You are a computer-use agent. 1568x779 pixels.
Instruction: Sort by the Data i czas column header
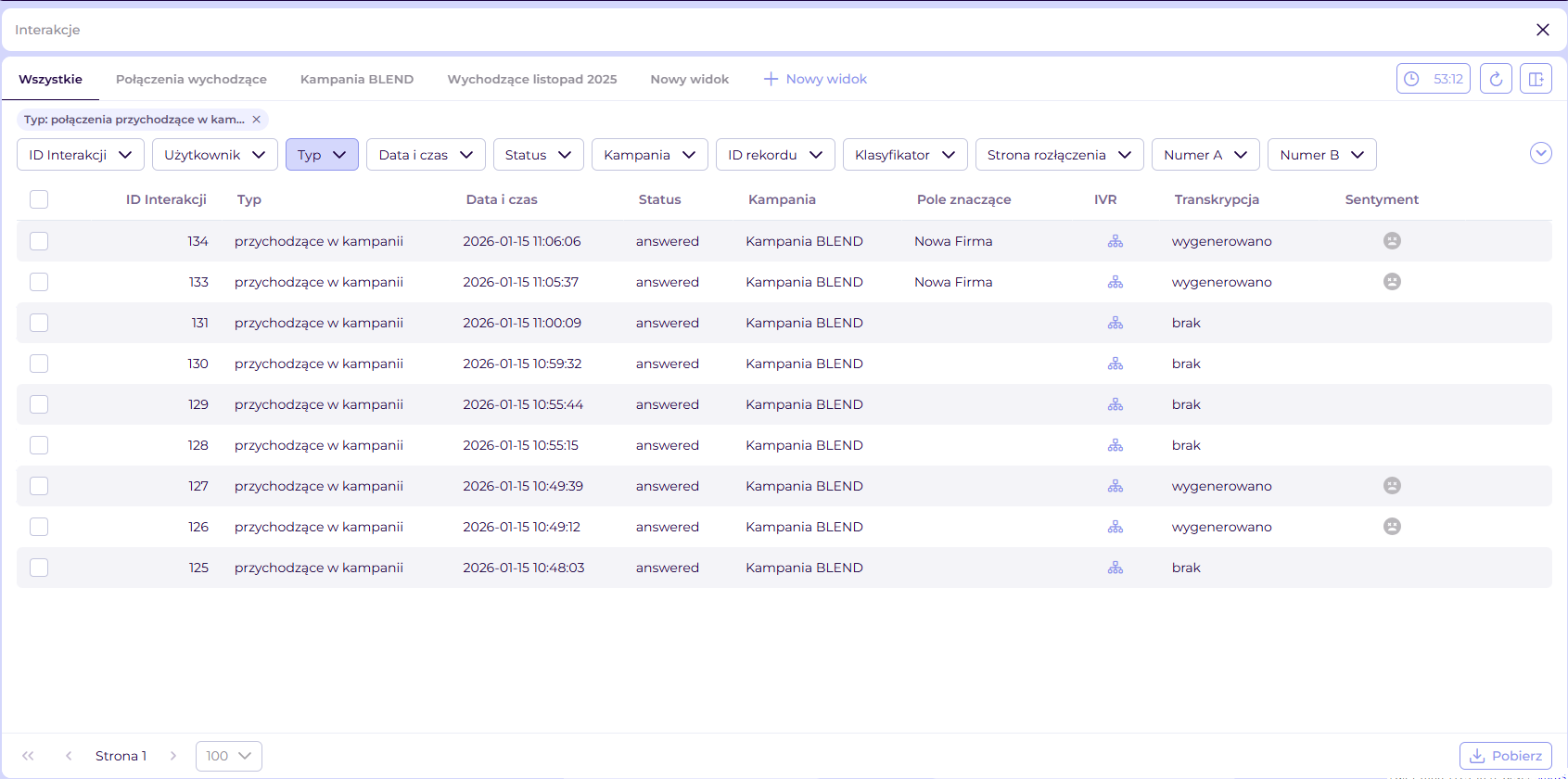[x=502, y=199]
